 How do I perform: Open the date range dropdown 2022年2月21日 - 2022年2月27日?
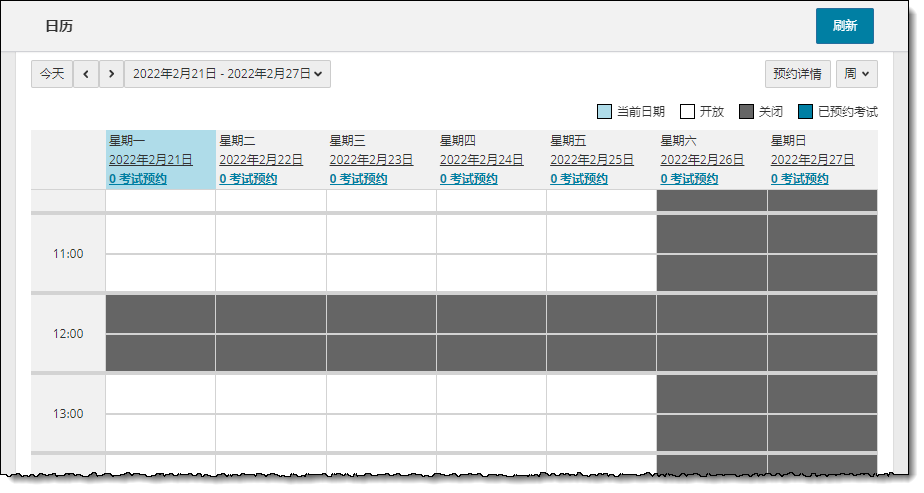click(x=227, y=74)
